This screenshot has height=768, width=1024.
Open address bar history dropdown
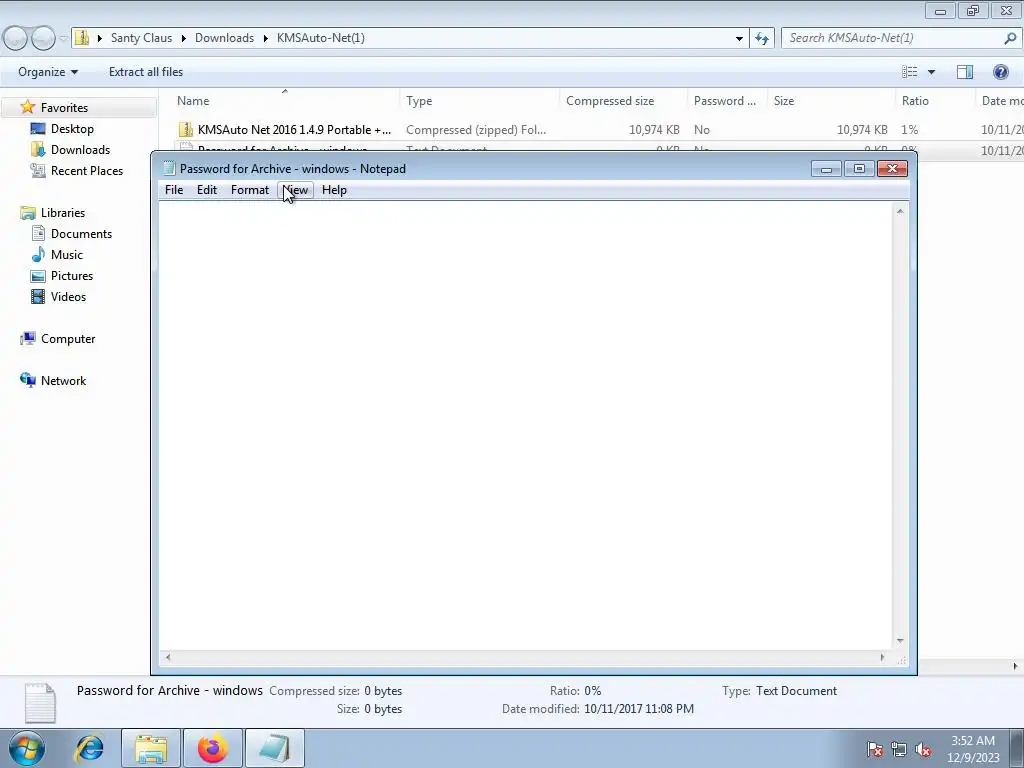pos(739,39)
